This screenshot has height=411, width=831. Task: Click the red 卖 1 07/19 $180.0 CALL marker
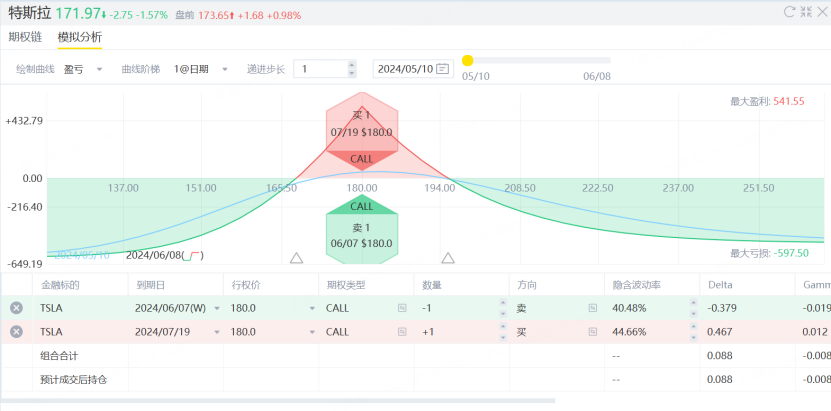click(x=362, y=131)
